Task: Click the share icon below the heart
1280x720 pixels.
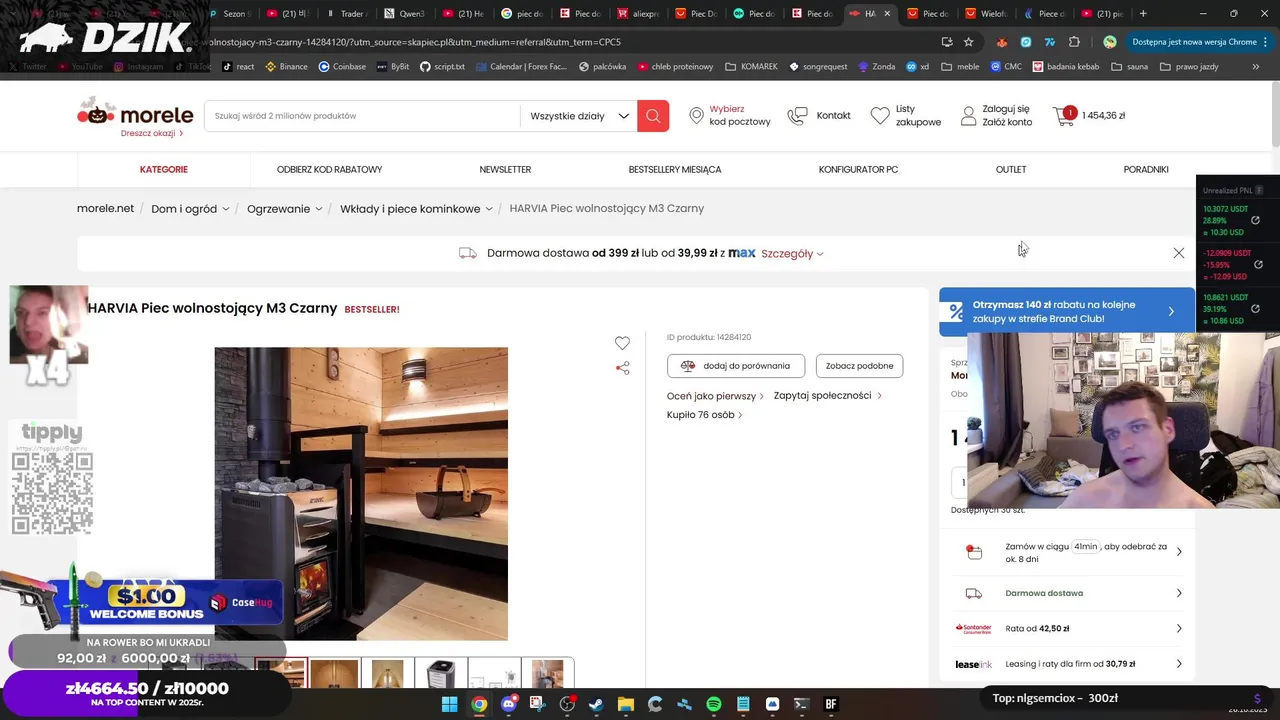Action: [x=622, y=368]
